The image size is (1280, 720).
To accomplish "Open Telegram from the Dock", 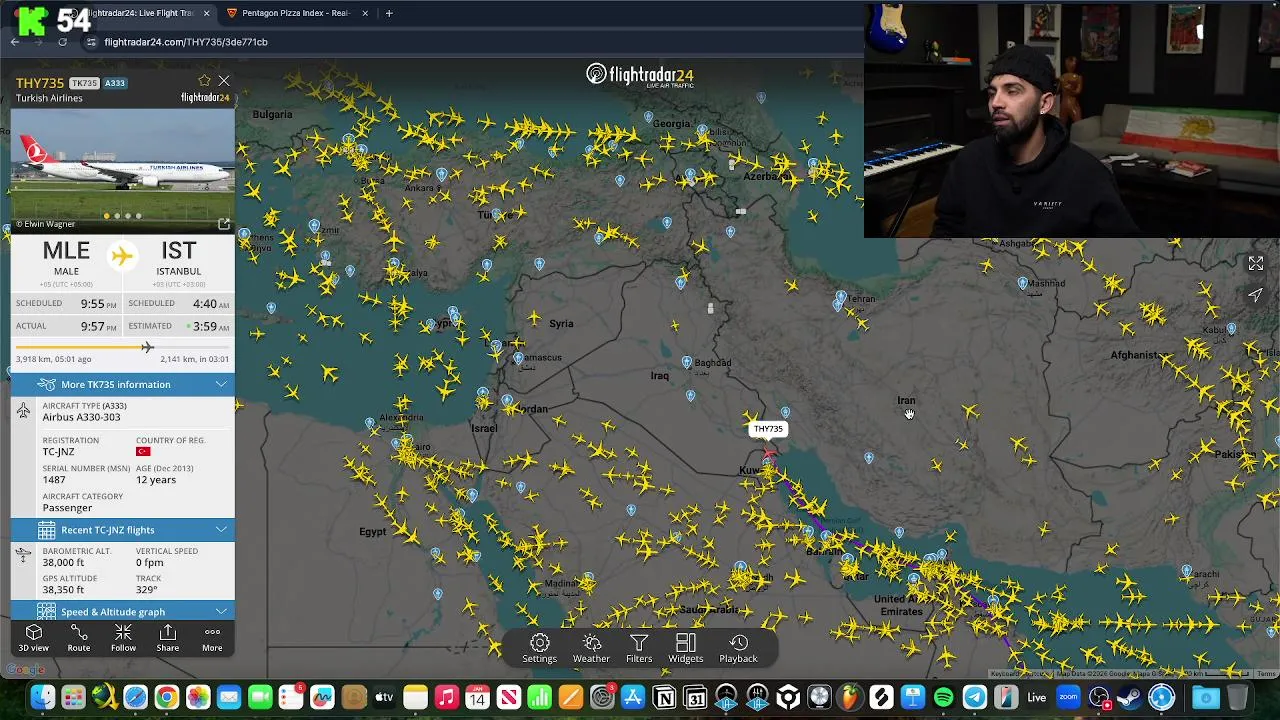I will pyautogui.click(x=974, y=697).
